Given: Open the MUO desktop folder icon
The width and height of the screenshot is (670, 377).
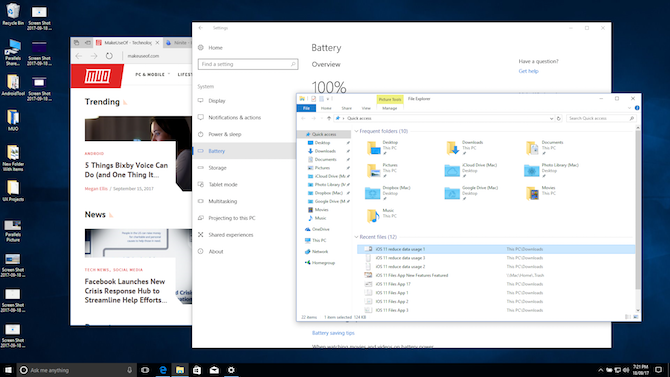Looking at the screenshot, I should (x=13, y=120).
